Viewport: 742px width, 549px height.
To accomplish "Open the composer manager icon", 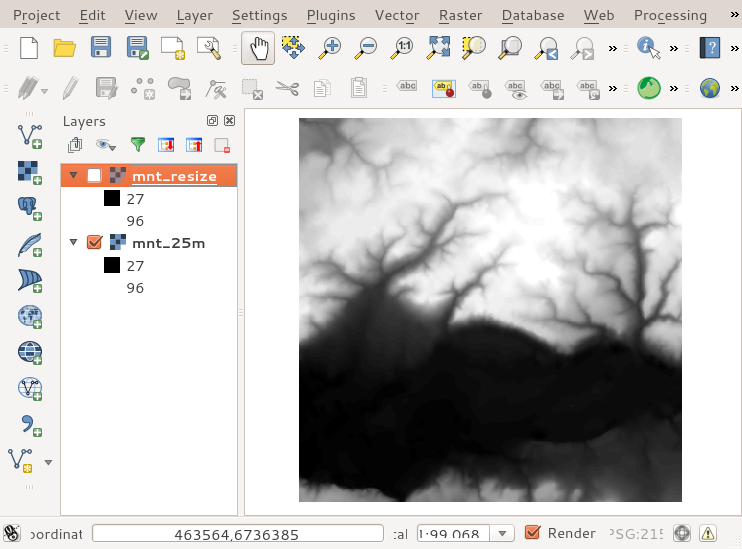I will click(209, 48).
